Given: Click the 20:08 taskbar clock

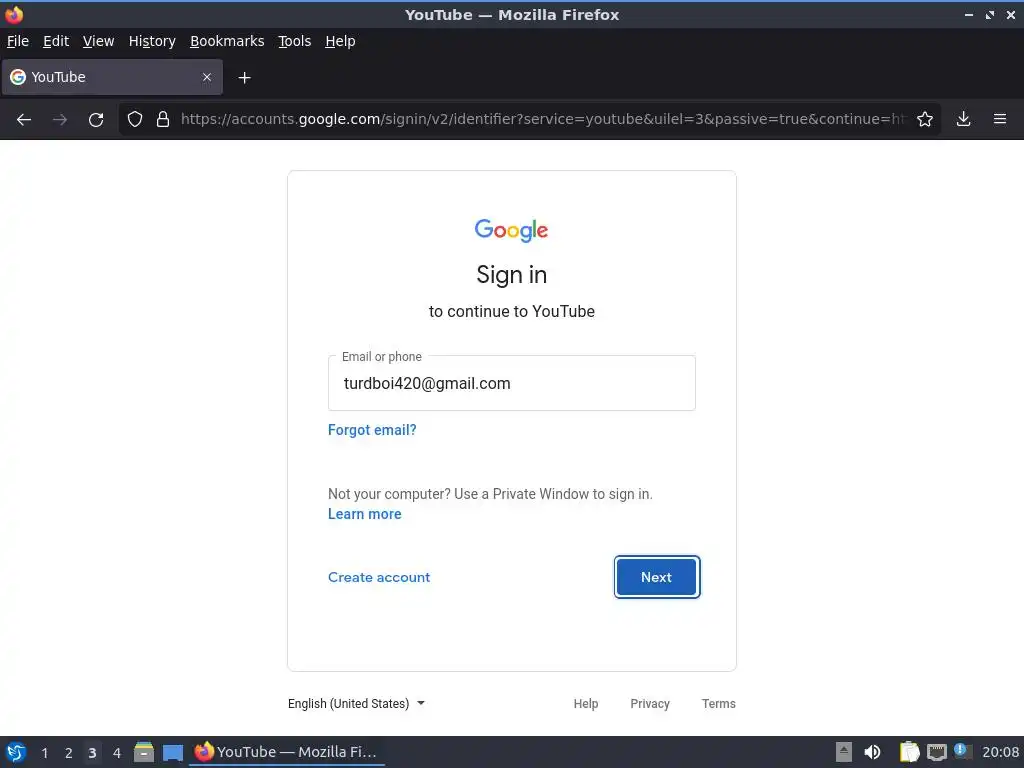Looking at the screenshot, I should 1000,752.
